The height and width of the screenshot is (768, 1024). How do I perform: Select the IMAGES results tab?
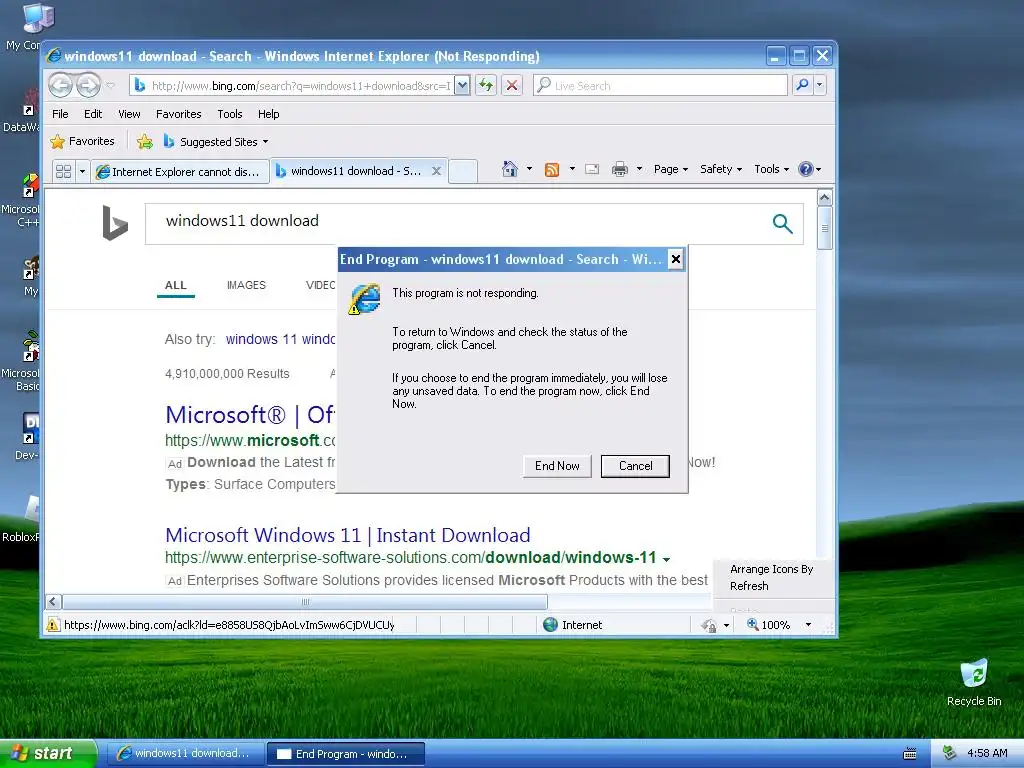click(246, 285)
